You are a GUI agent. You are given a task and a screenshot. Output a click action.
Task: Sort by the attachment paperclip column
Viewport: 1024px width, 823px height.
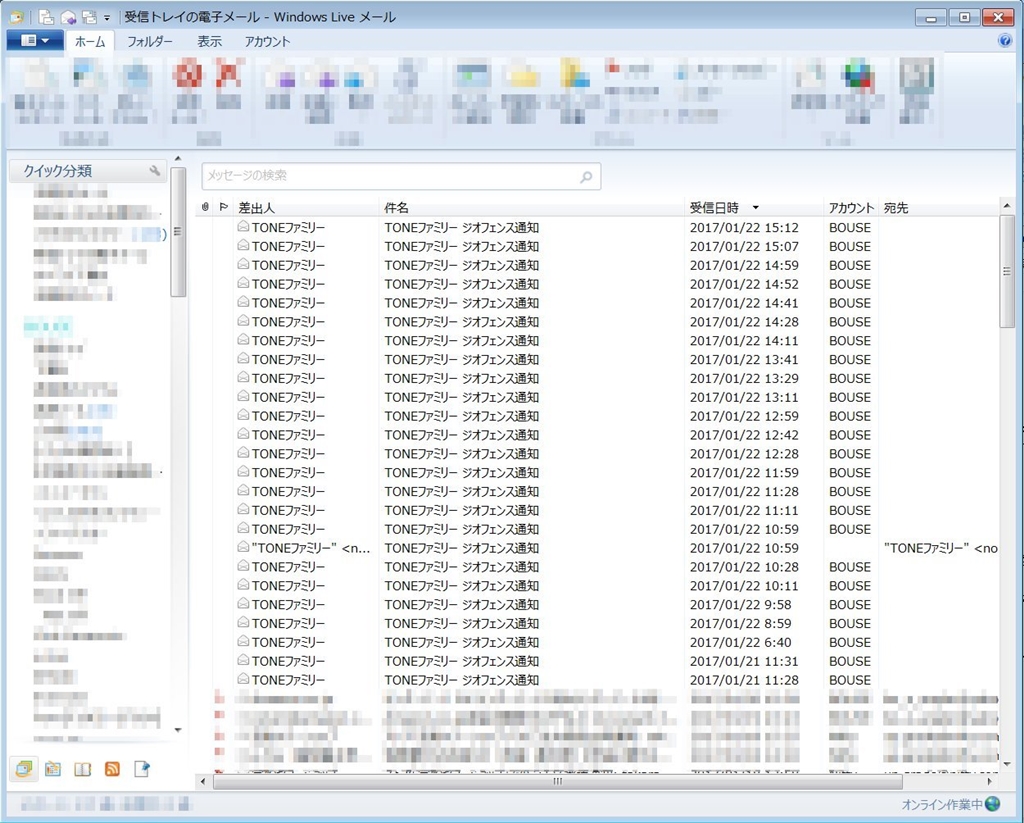[x=205, y=207]
